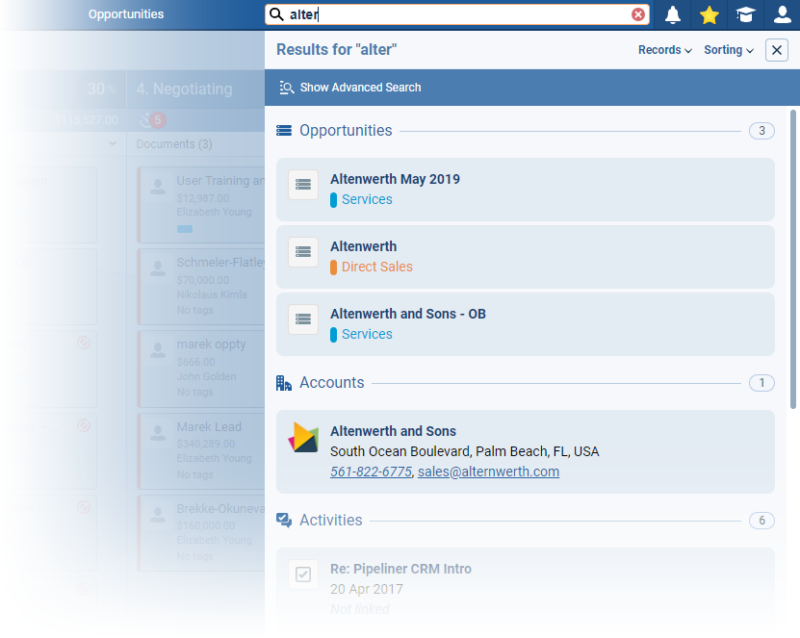The image size is (800, 638).
Task: Click the notifications bell icon
Action: click(x=673, y=15)
